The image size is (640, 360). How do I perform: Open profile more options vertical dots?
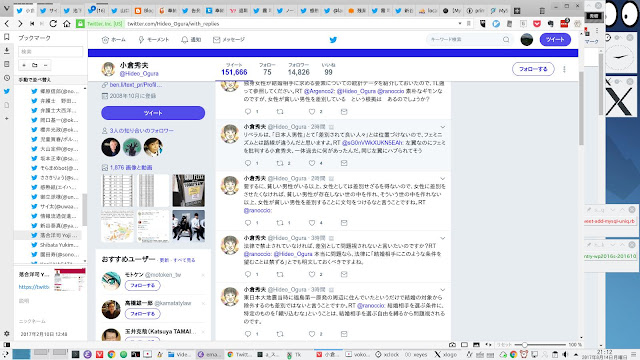pyautogui.click(x=564, y=69)
